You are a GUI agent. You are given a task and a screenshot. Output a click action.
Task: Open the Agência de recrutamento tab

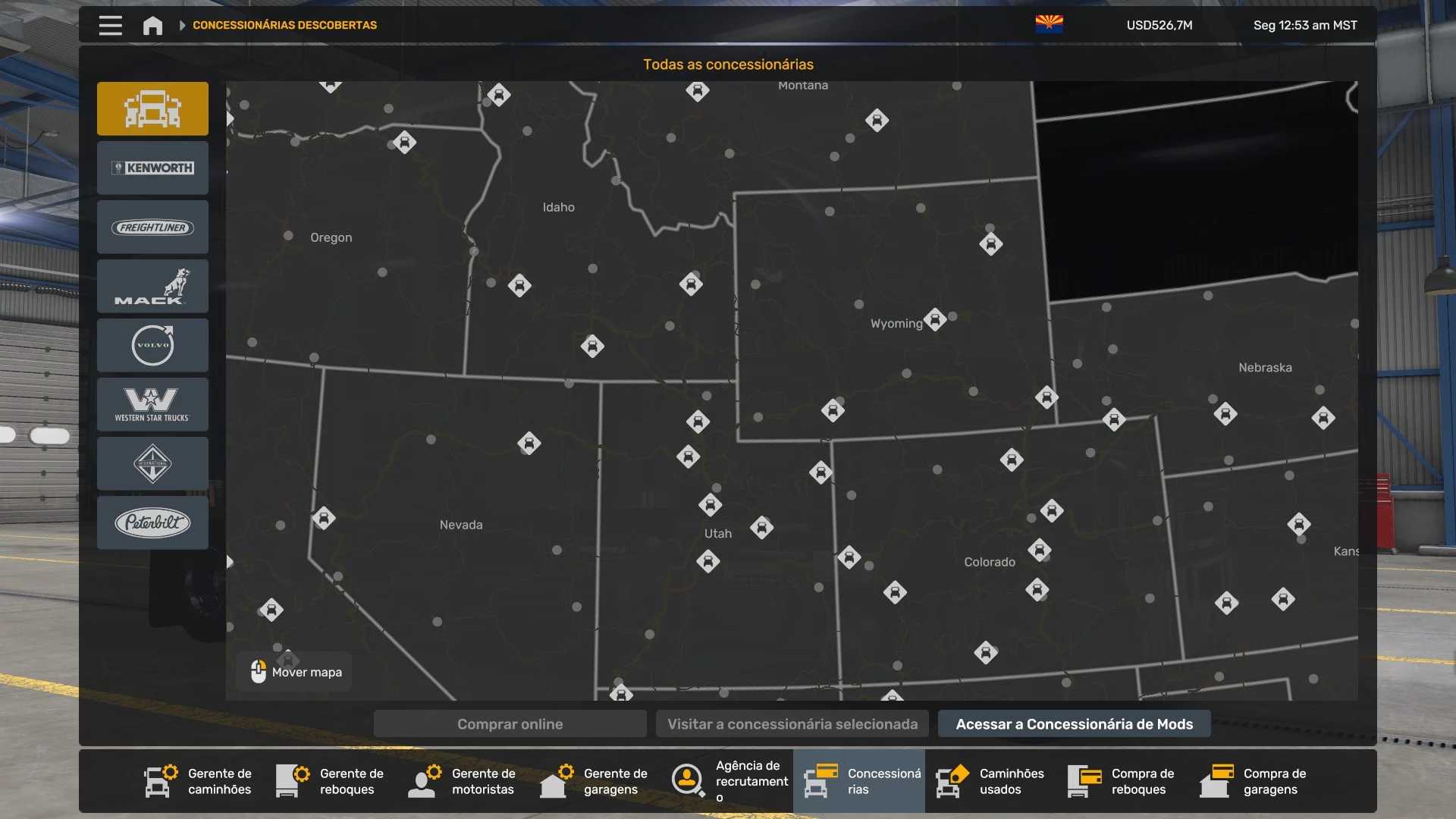[728, 781]
